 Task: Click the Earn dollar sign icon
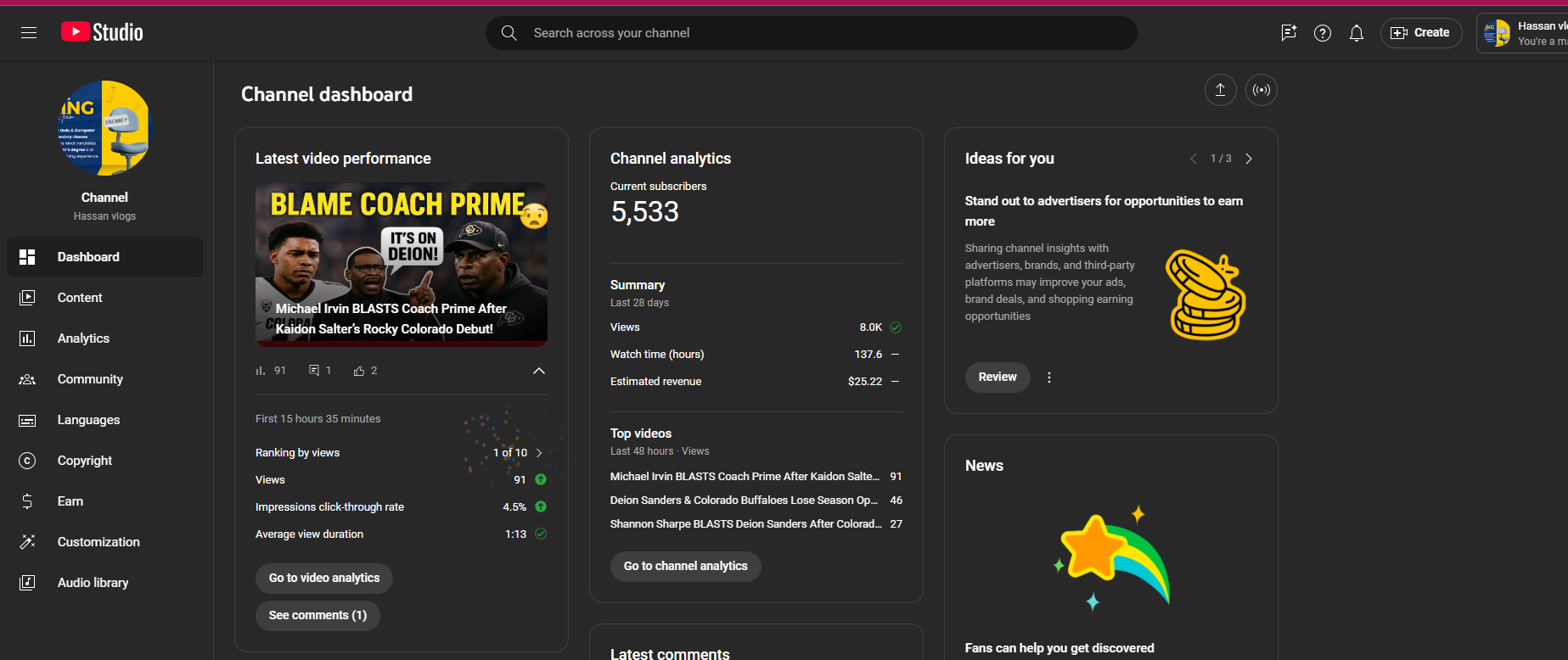tap(27, 501)
